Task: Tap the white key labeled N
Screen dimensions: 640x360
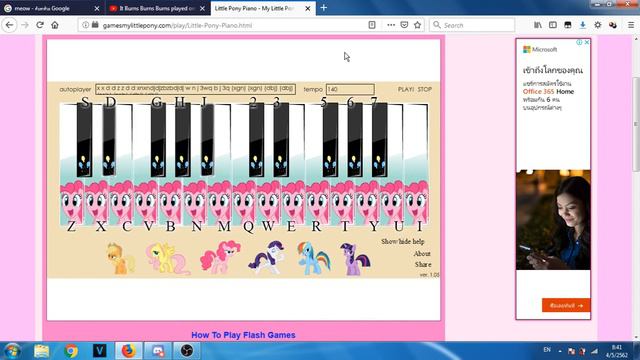Action: (195, 202)
